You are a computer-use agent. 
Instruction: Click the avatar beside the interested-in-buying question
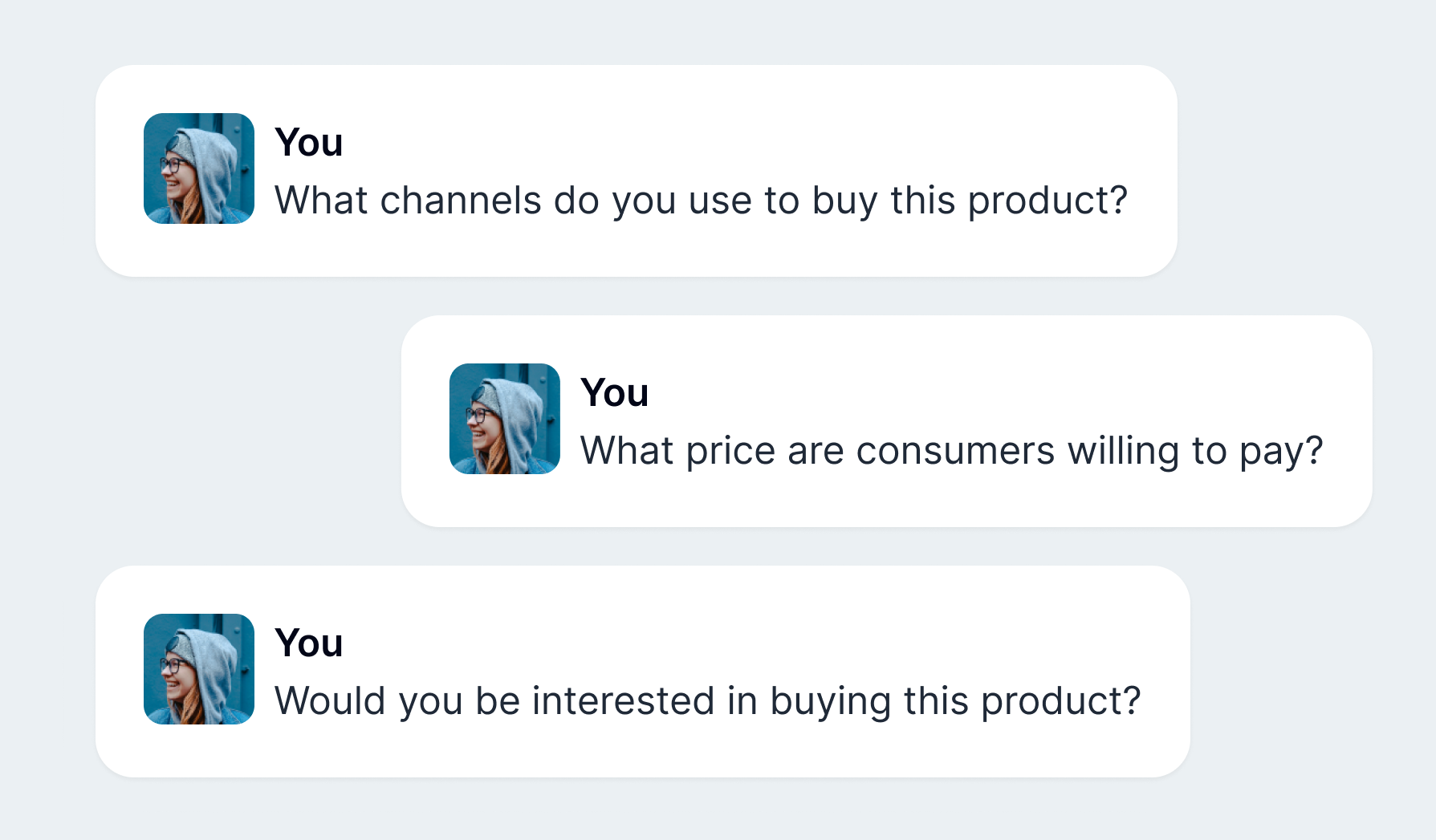click(199, 669)
